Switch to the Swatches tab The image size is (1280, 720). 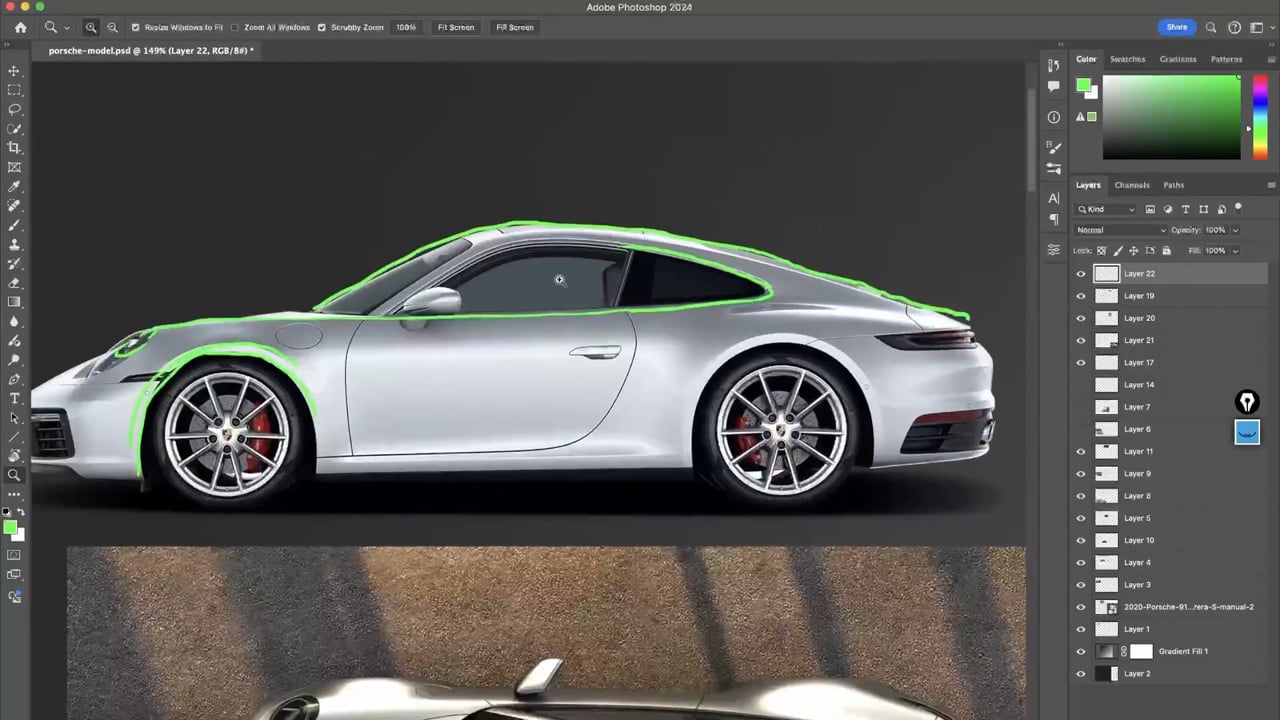(1127, 59)
